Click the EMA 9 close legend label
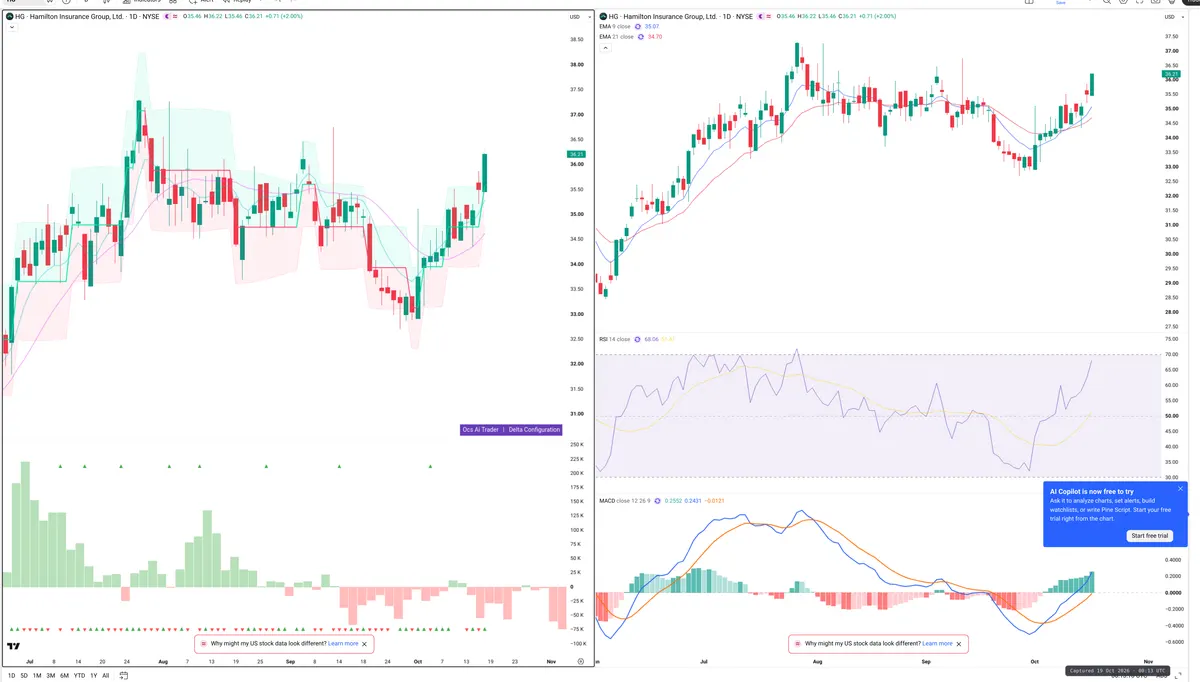 pyautogui.click(x=615, y=27)
